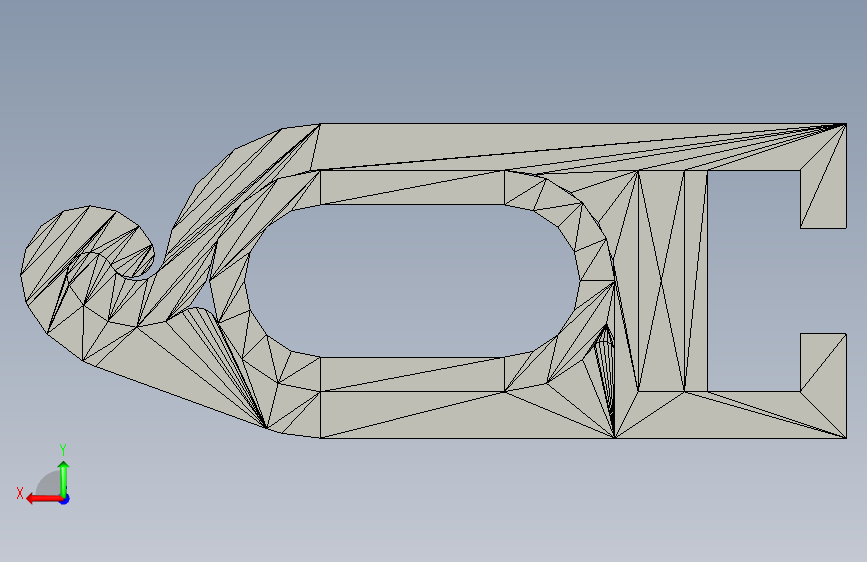
Task: Select the gray XY plane sector of triad
Action: [49, 484]
